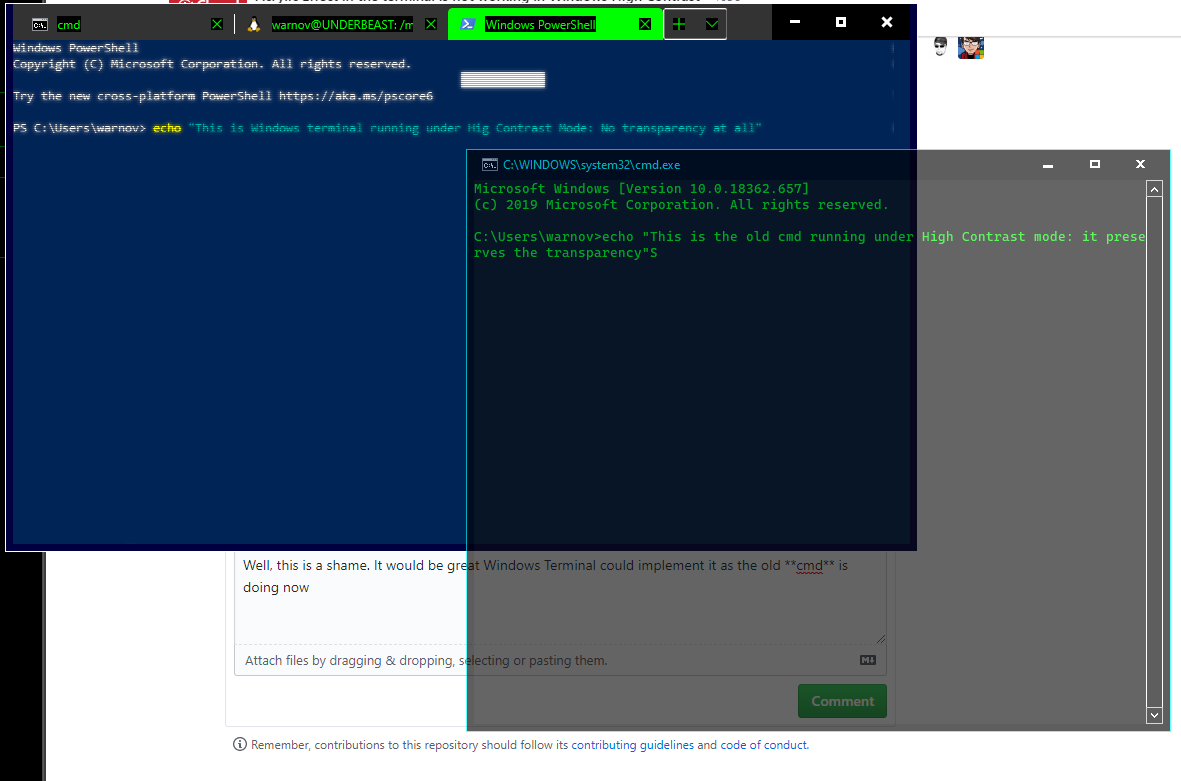Click the info icon beside Remember

(x=240, y=744)
